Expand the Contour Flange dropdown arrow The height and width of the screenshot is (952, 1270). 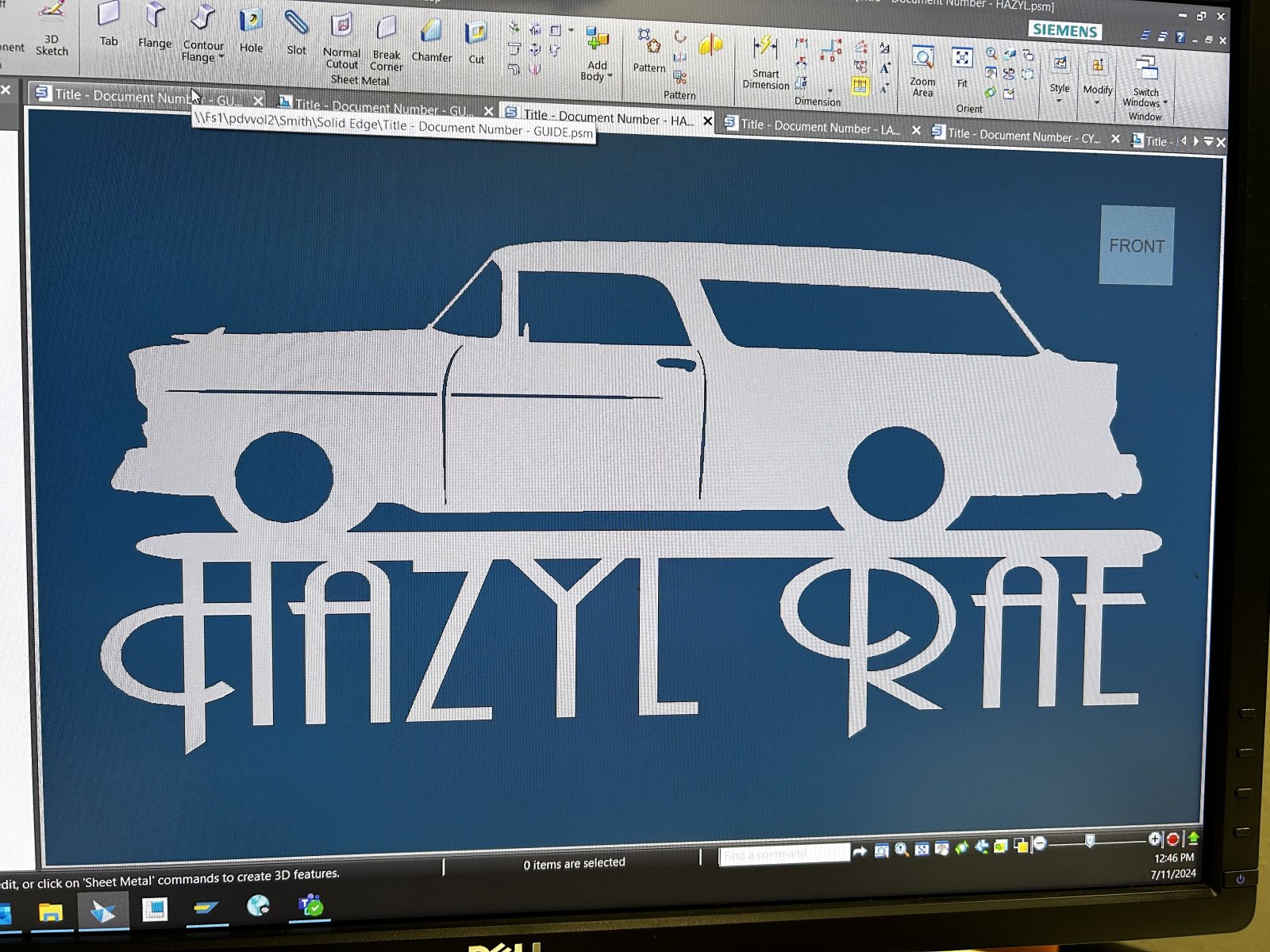221,57
